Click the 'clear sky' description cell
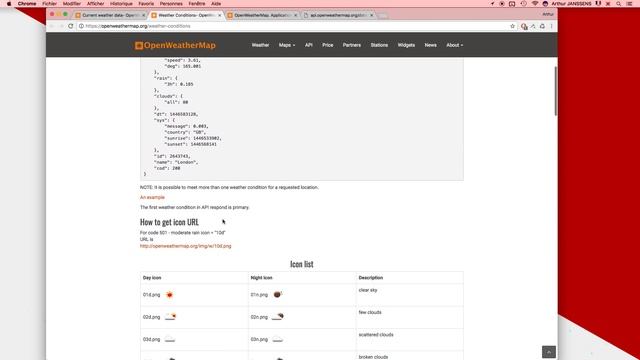 point(409,295)
